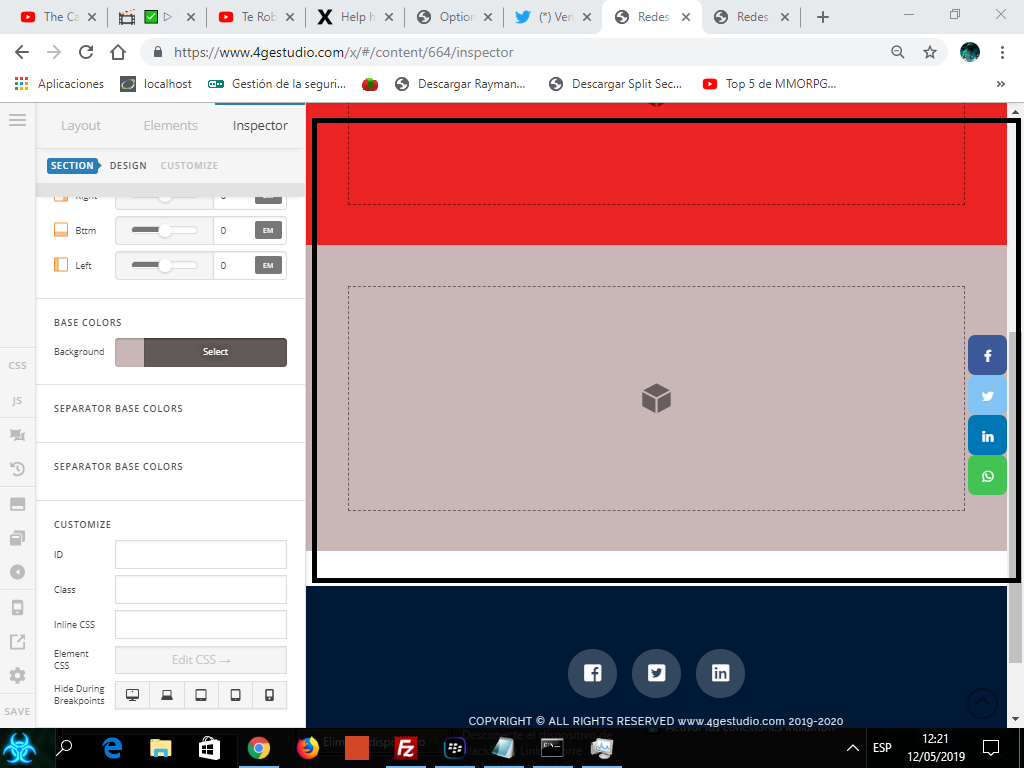Click SAVE at bottom of sidebar
Screen dimensions: 1024x768
[18, 711]
